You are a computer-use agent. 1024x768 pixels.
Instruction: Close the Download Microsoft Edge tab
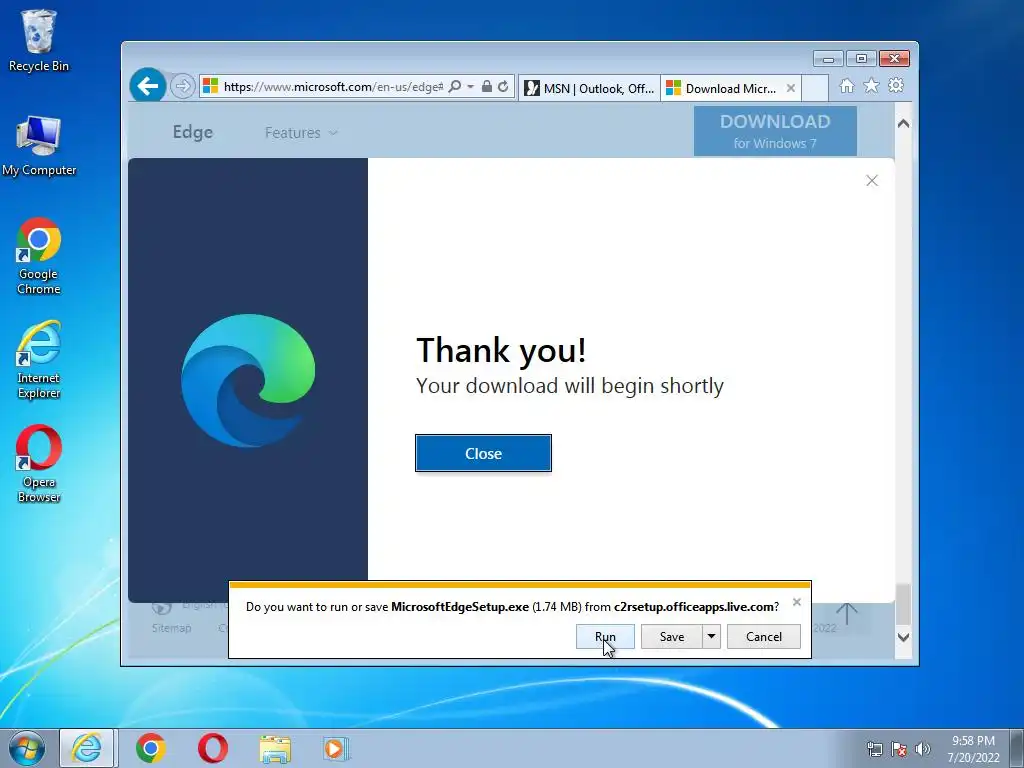point(791,88)
